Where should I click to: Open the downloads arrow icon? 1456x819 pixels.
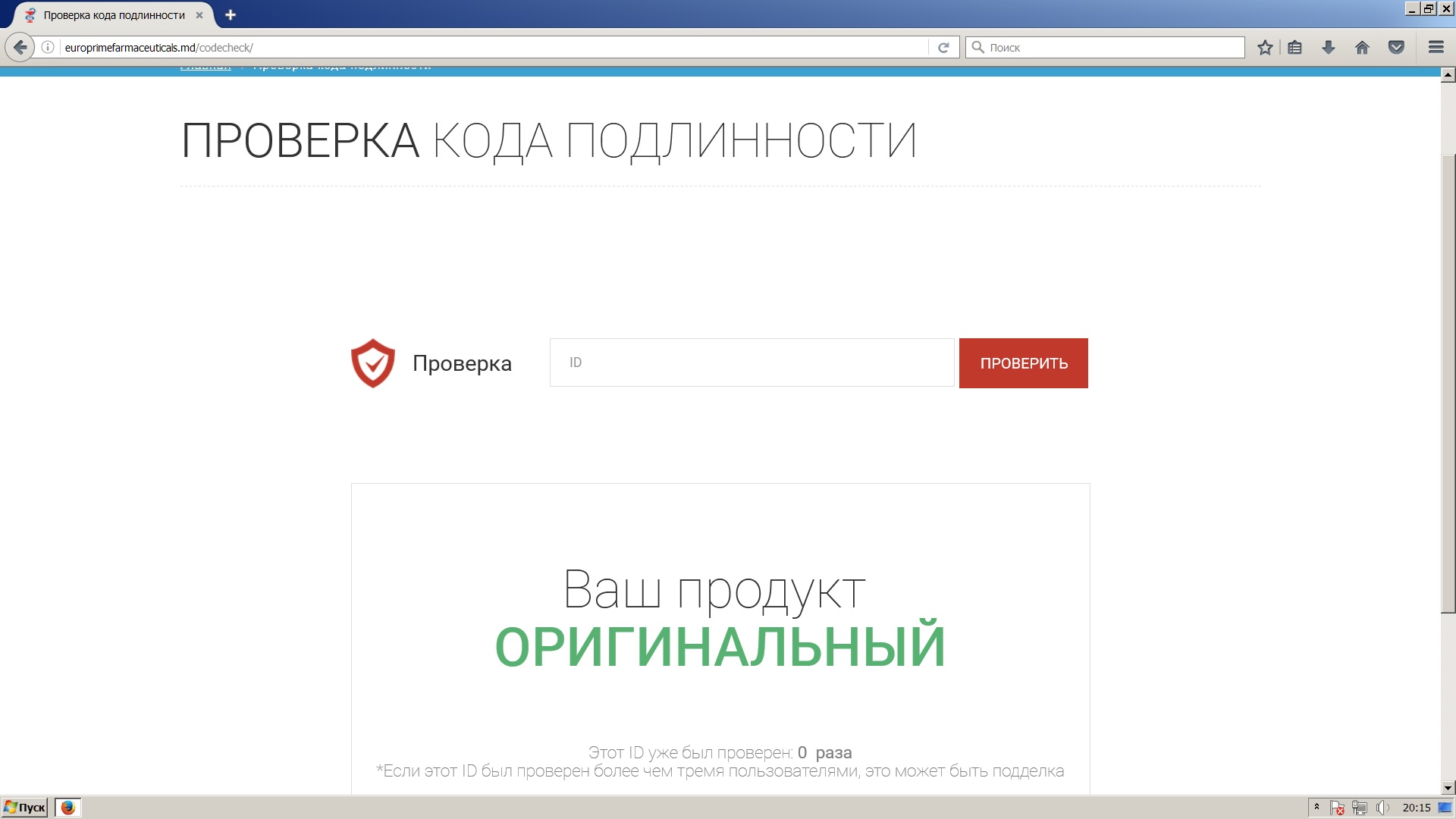coord(1329,47)
